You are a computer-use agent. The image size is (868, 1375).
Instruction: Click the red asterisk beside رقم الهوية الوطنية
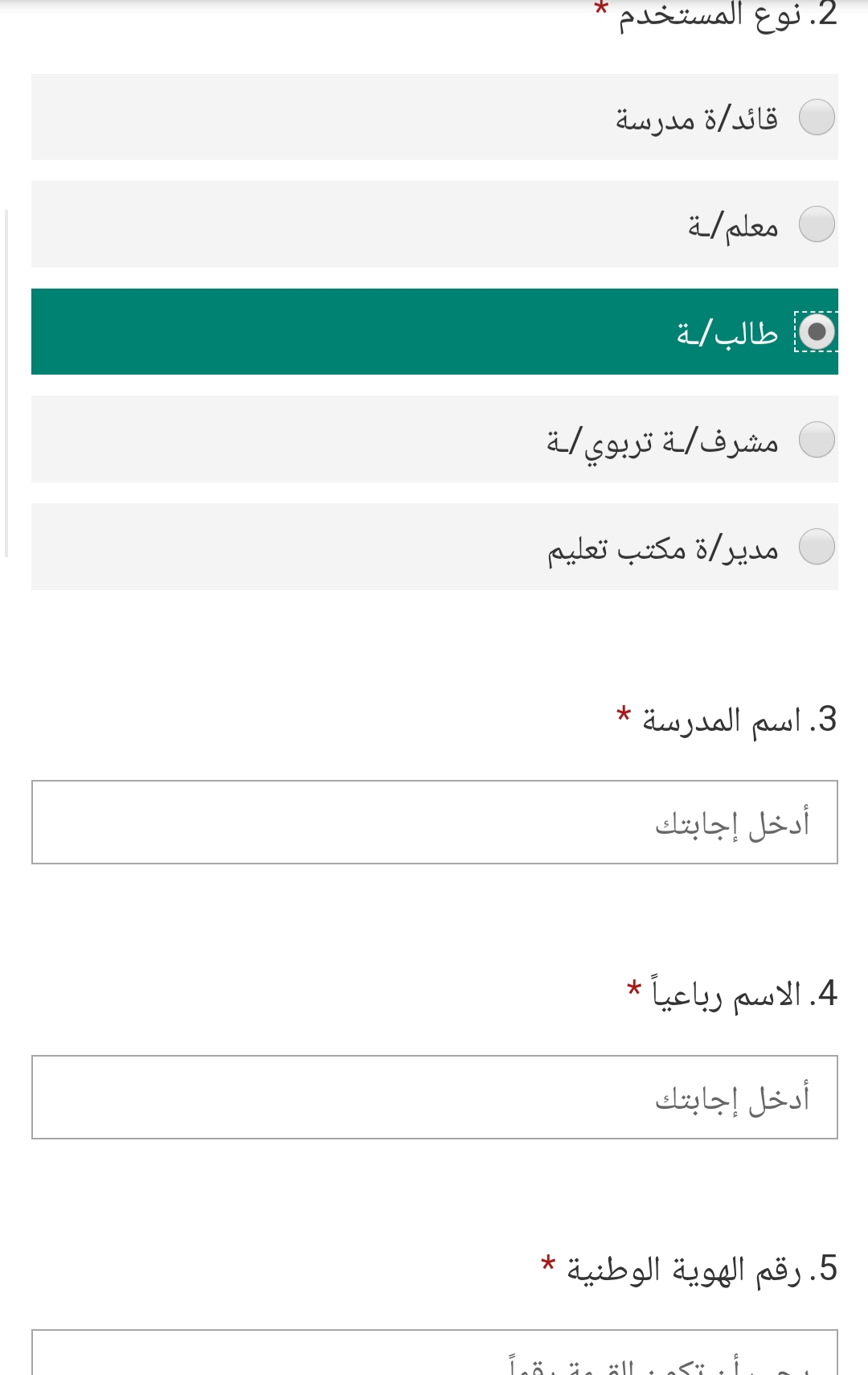[548, 1263]
